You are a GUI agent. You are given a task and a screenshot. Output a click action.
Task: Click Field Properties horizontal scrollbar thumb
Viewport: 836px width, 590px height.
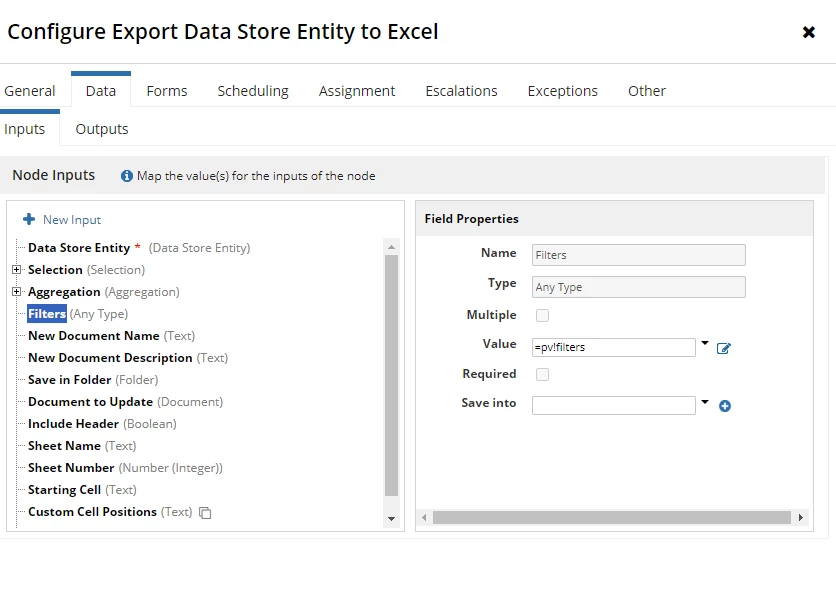coord(612,518)
